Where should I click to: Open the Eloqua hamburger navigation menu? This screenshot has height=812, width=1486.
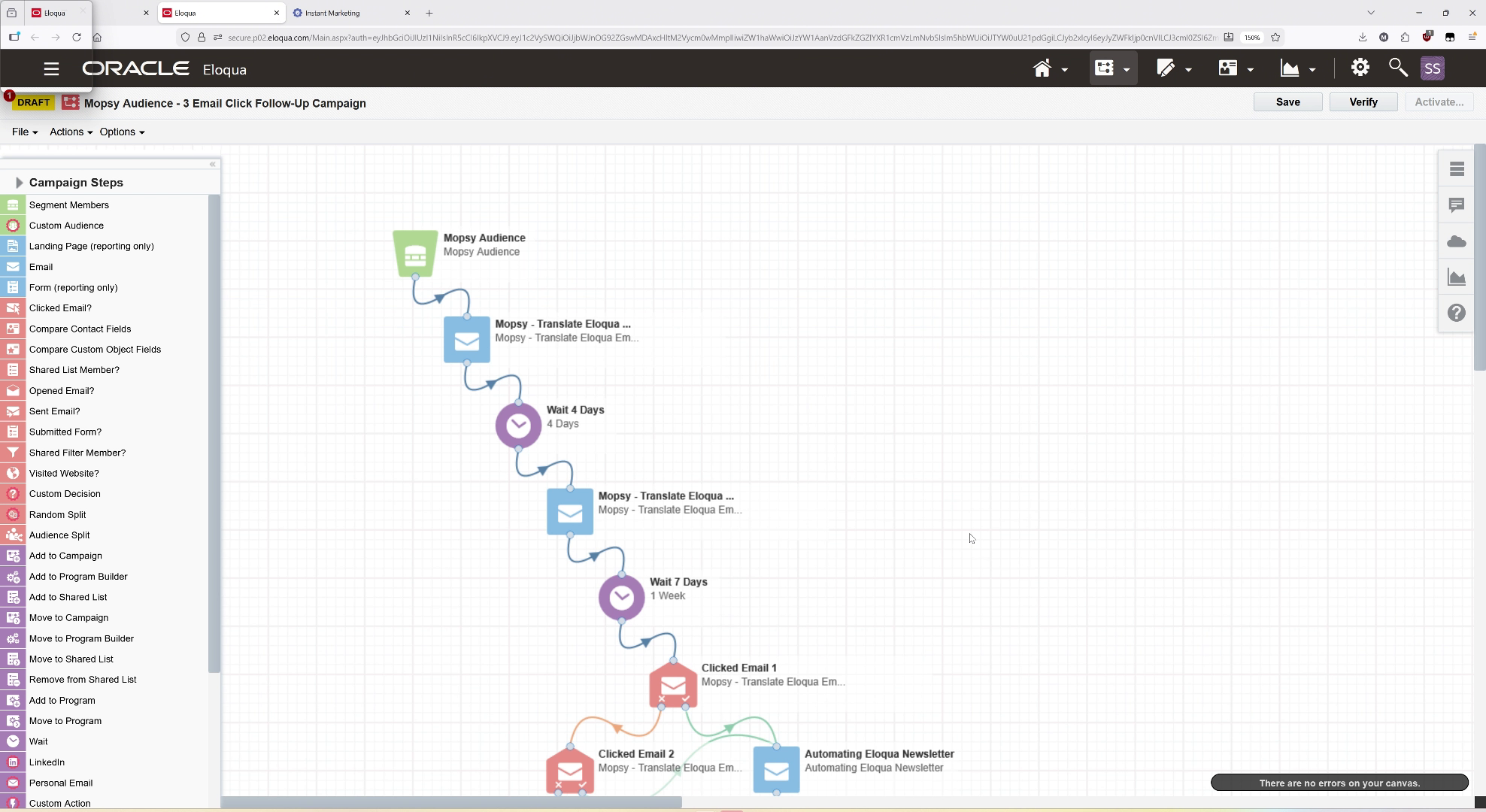[x=51, y=69]
